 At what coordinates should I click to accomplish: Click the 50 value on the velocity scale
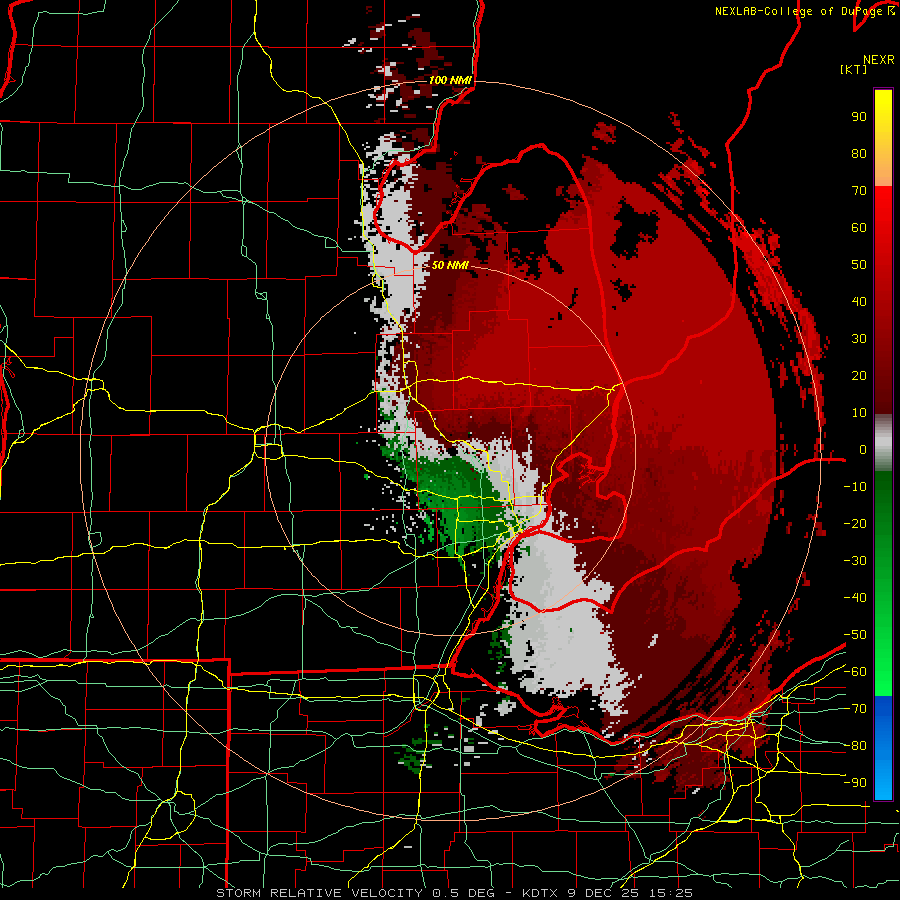point(859,265)
